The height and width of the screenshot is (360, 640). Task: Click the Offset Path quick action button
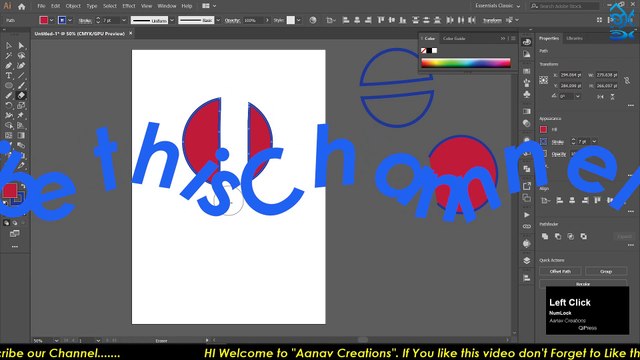[560, 271]
